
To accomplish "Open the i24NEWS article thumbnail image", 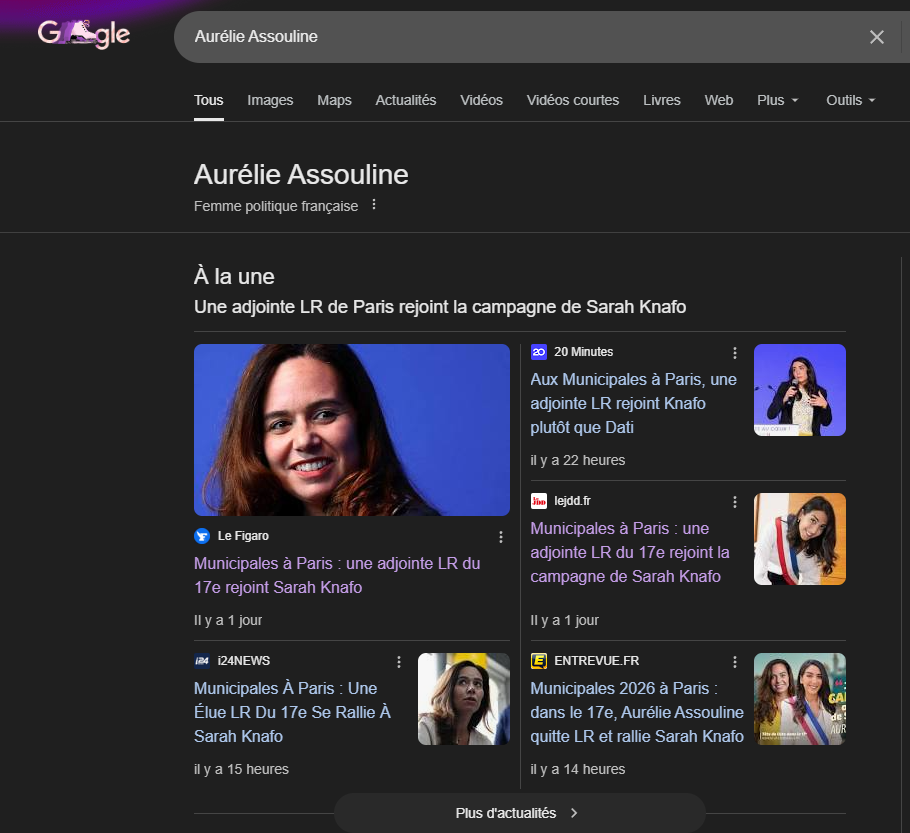I will click(x=463, y=699).
